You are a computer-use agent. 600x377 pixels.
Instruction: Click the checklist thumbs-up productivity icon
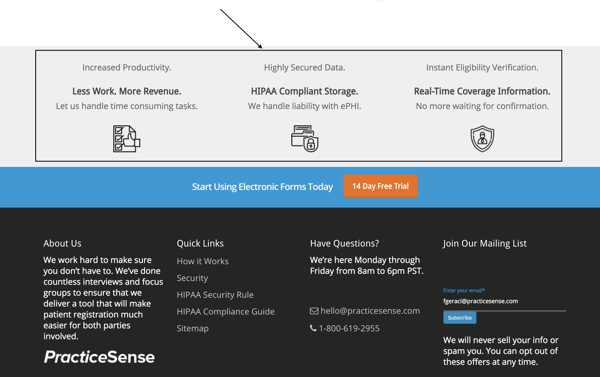[126, 139]
